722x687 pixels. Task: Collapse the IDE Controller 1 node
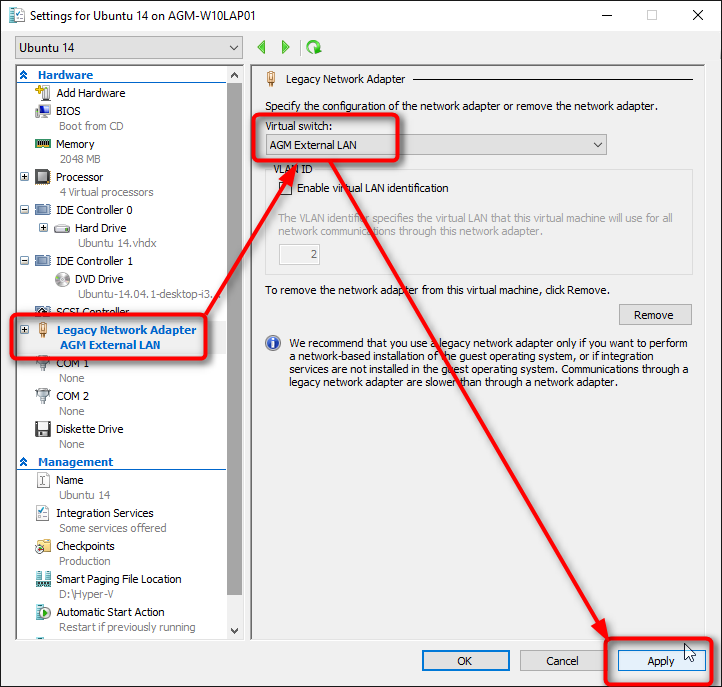pyautogui.click(x=24, y=261)
